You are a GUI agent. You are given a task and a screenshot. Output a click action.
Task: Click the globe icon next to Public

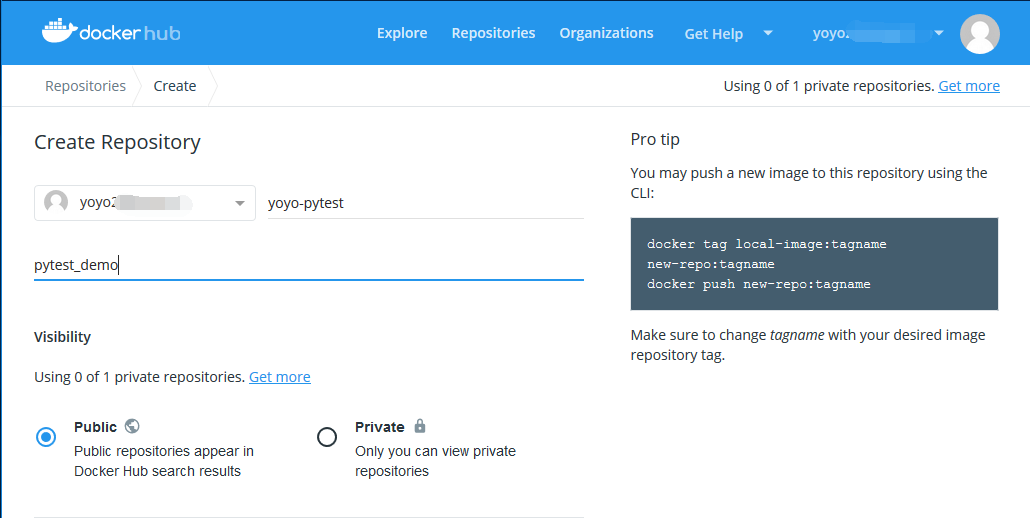click(132, 426)
